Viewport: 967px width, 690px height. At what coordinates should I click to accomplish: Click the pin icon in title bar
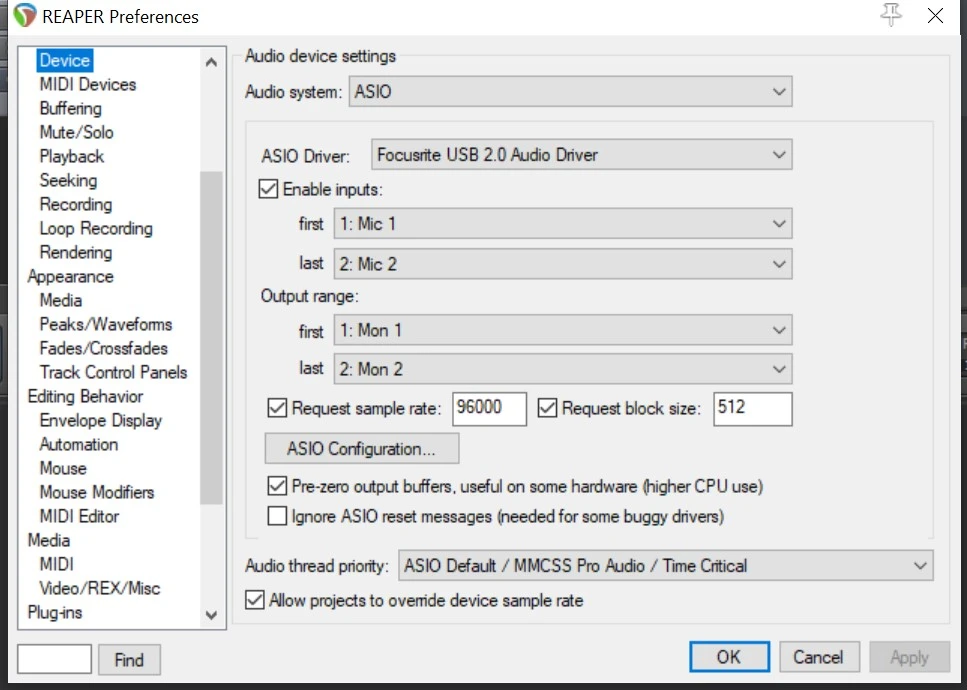[891, 15]
